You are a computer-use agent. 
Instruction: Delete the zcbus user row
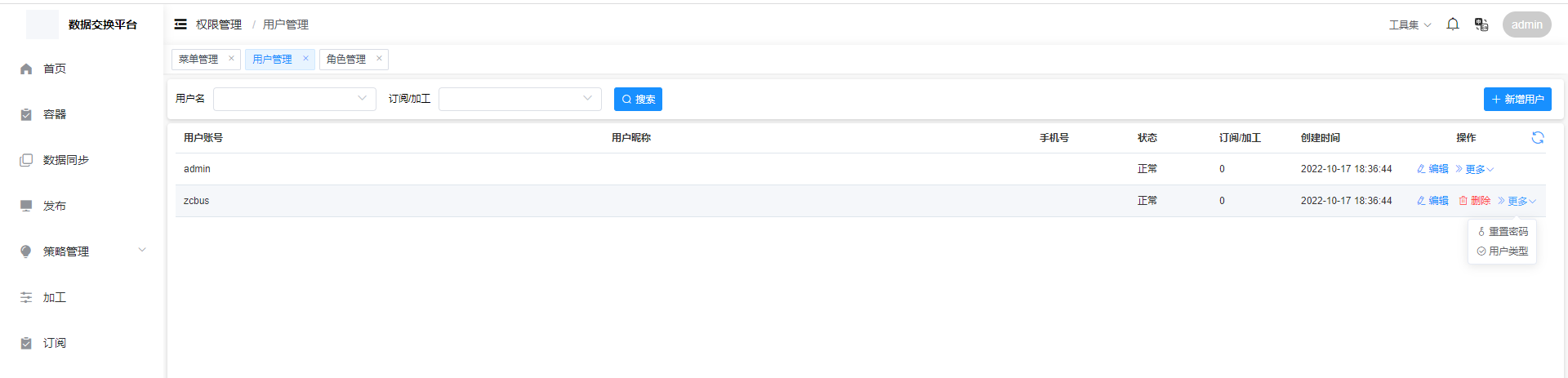(x=1475, y=201)
